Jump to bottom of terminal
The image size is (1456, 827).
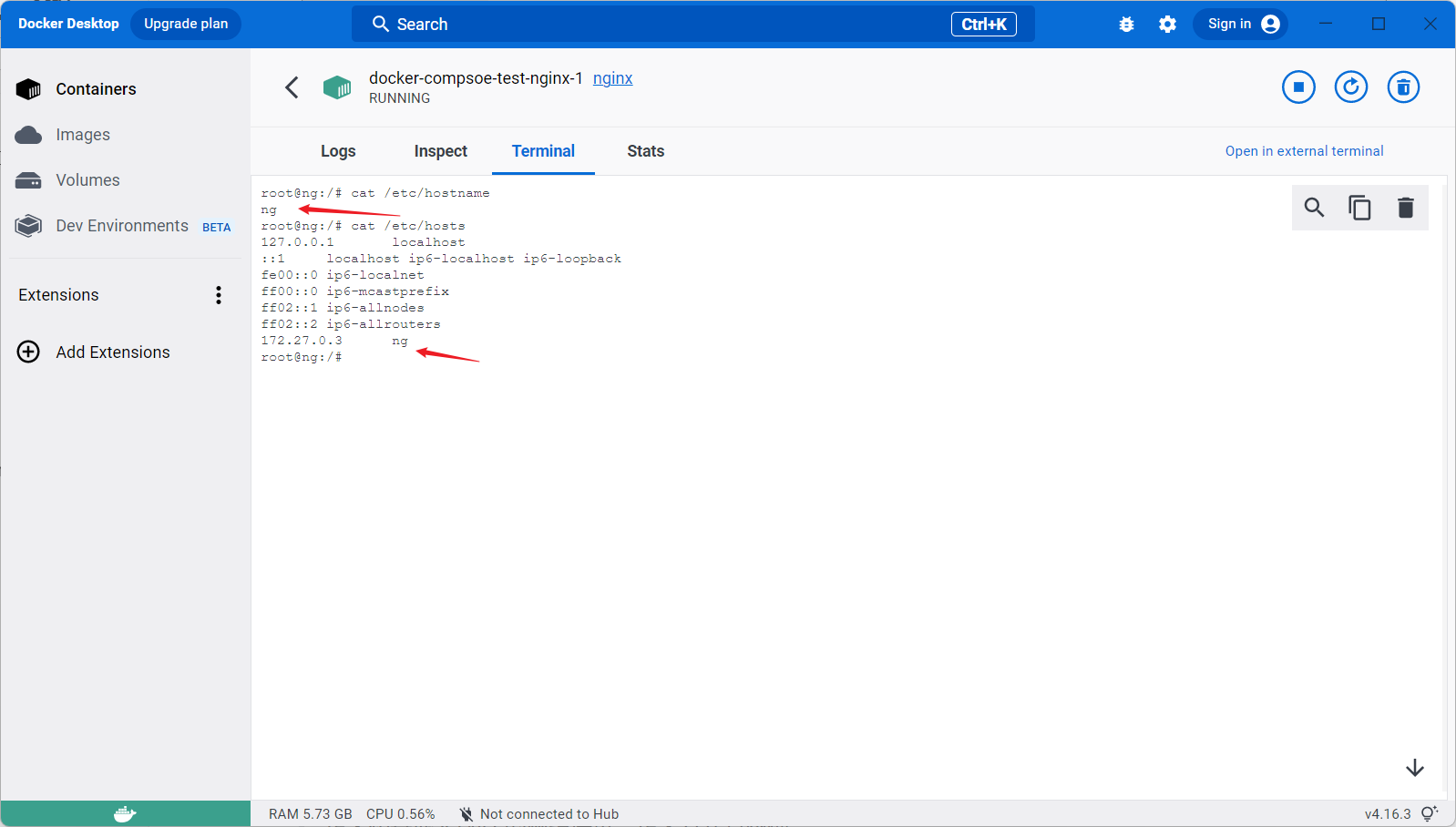tap(1415, 768)
